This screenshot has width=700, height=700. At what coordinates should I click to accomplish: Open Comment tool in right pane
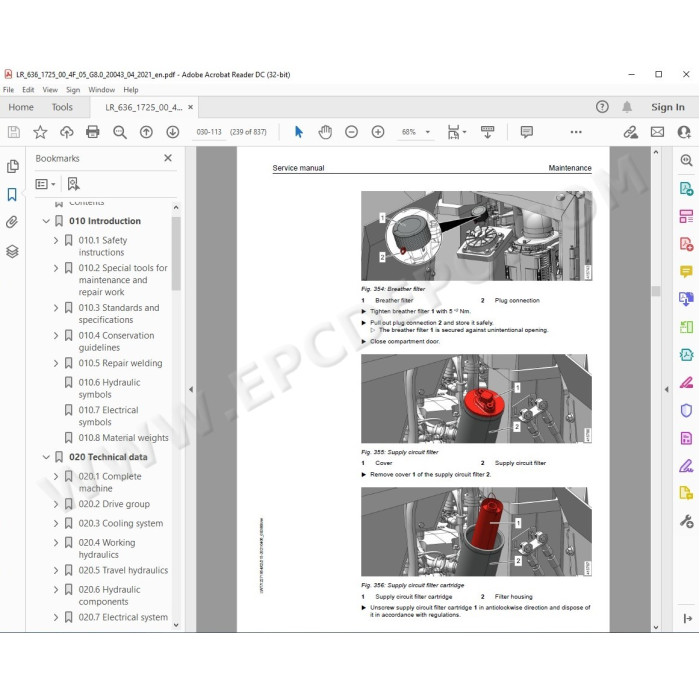(x=686, y=271)
